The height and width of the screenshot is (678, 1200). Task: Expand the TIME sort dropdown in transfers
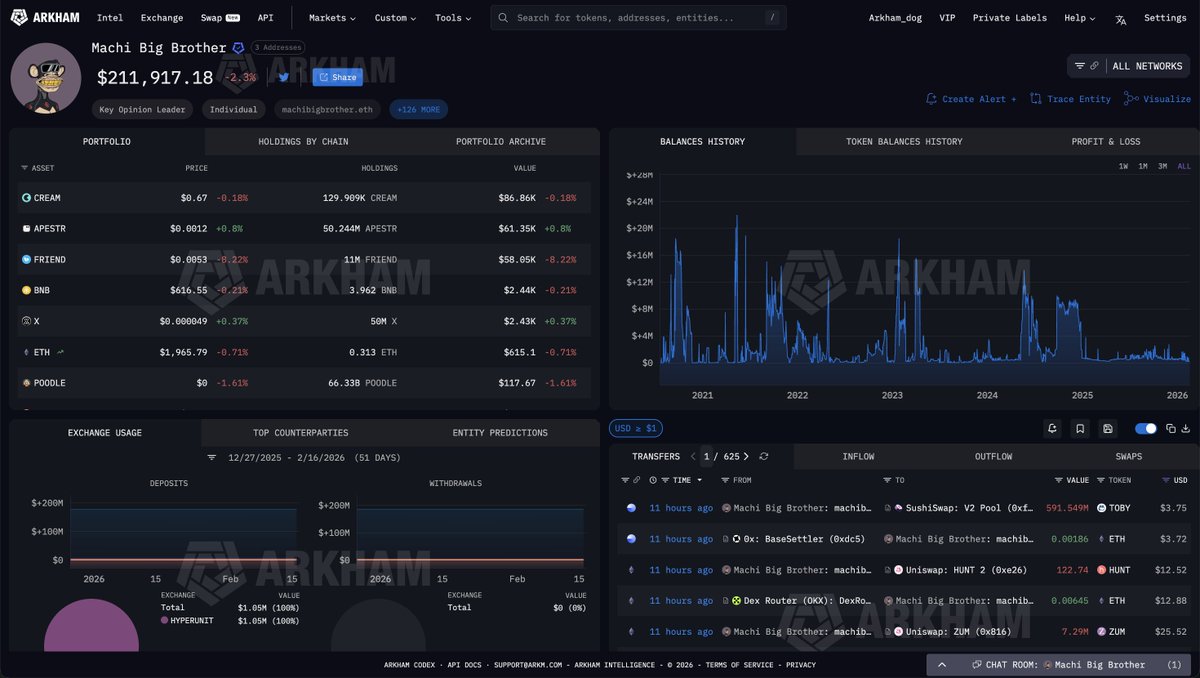[x=700, y=480]
